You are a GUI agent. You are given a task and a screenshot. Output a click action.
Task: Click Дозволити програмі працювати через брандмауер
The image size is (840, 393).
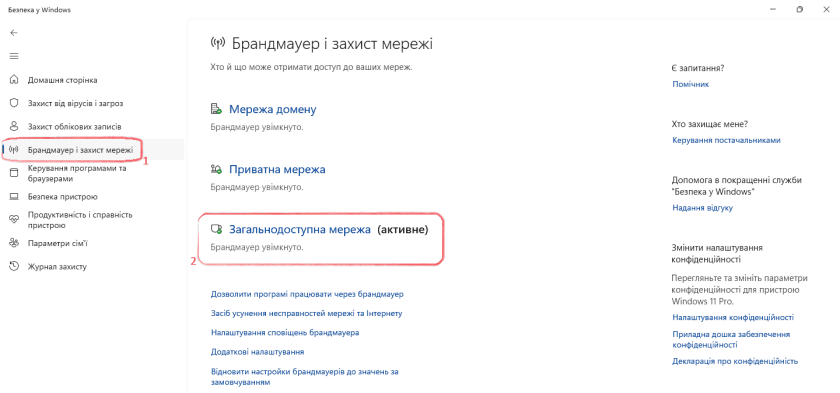click(307, 294)
